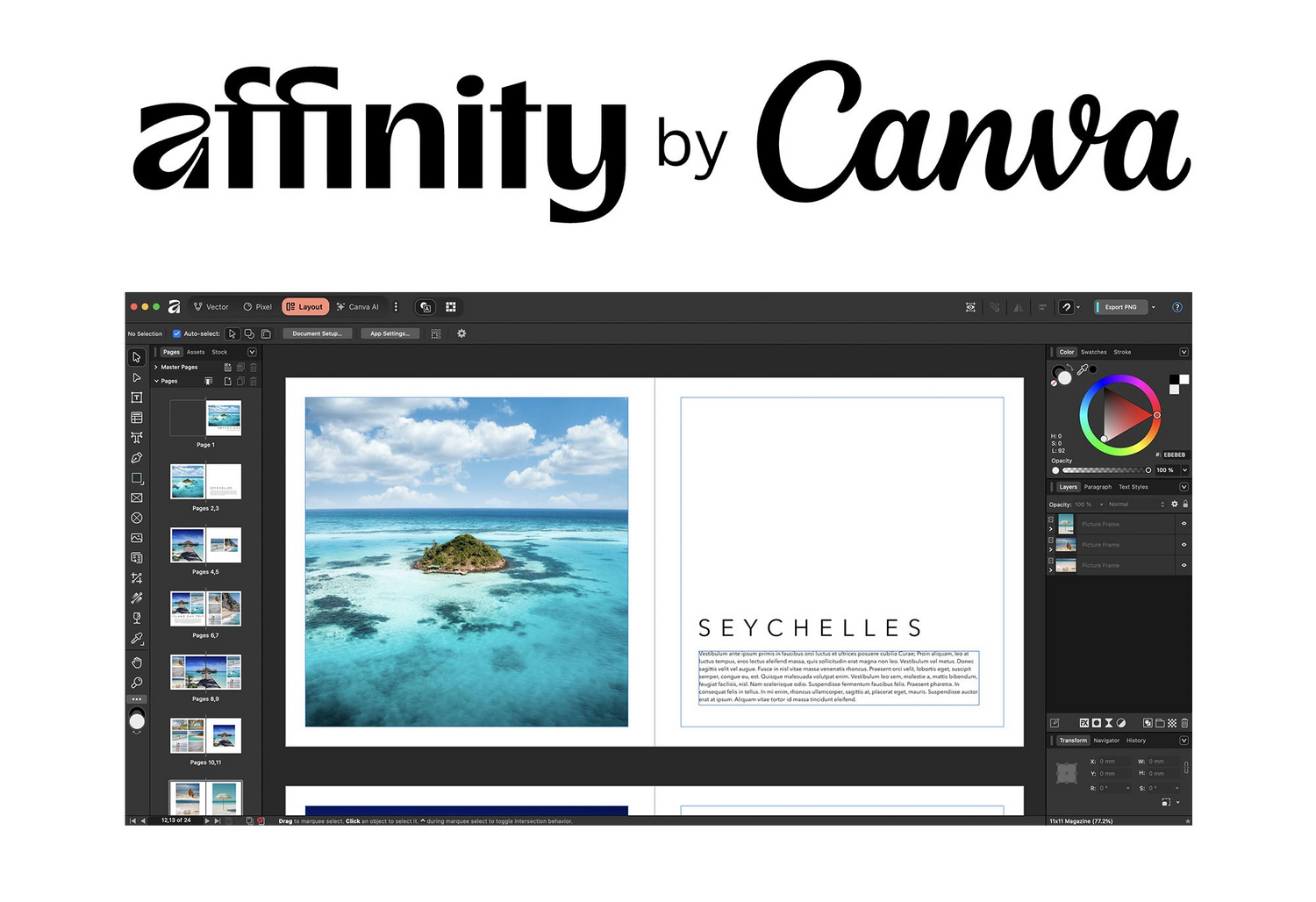Image resolution: width=1316 pixels, height=902 pixels.
Task: Open the Assets panel tab
Action: tap(196, 352)
